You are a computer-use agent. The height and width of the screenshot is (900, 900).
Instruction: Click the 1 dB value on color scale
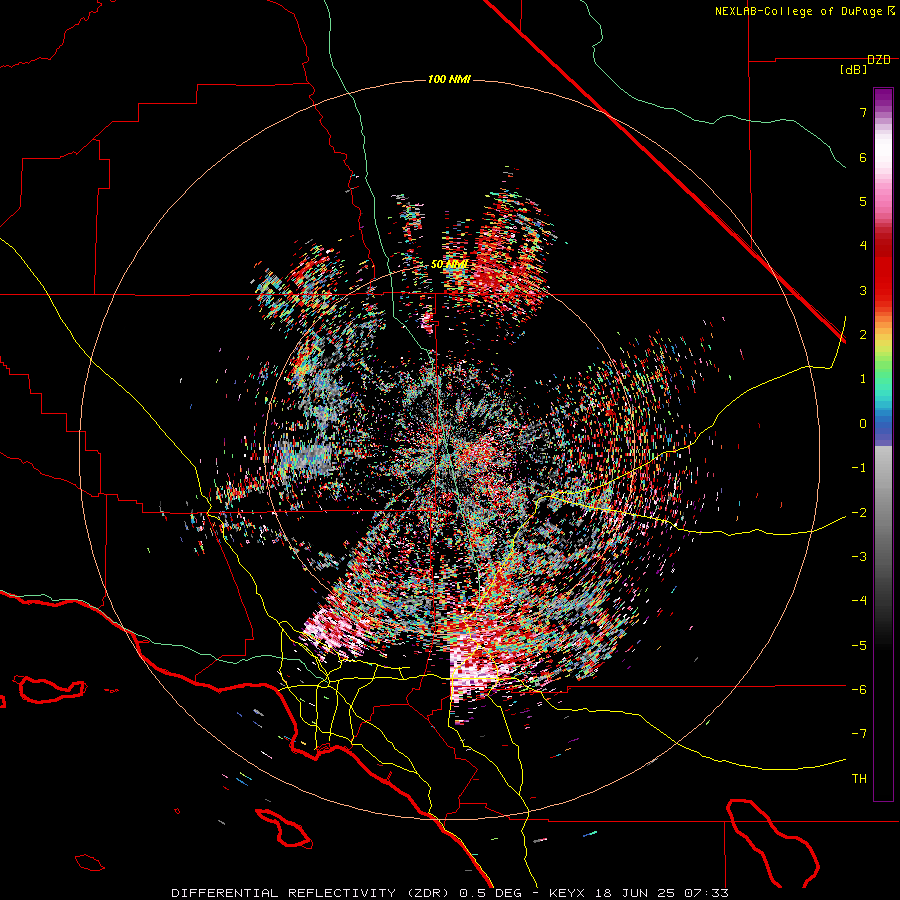point(863,379)
